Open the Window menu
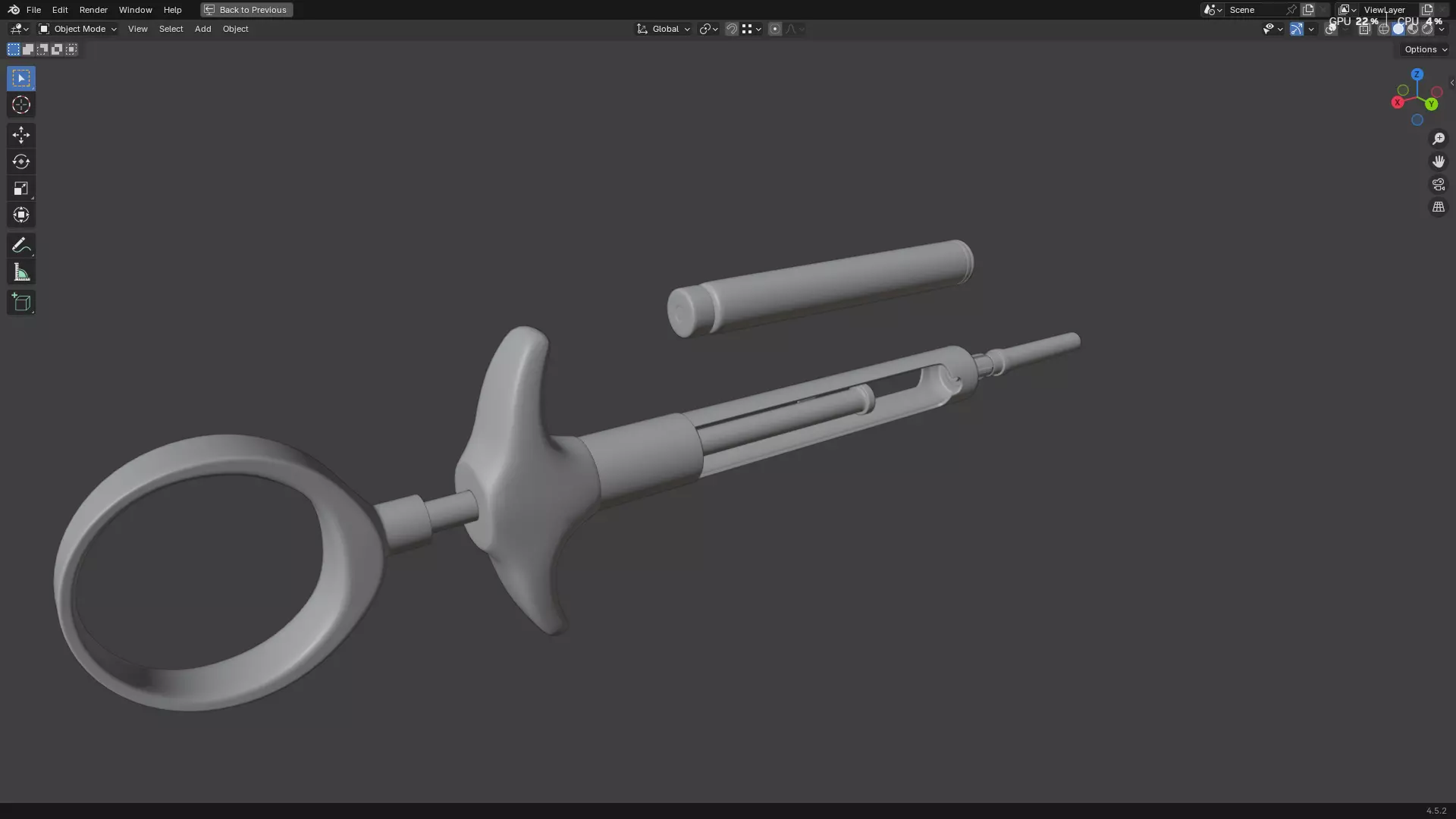The width and height of the screenshot is (1456, 819). (x=135, y=10)
